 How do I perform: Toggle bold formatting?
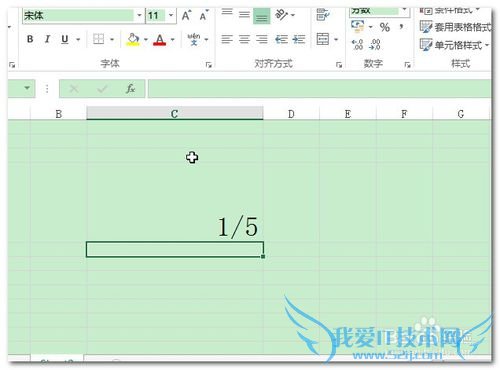click(x=30, y=39)
